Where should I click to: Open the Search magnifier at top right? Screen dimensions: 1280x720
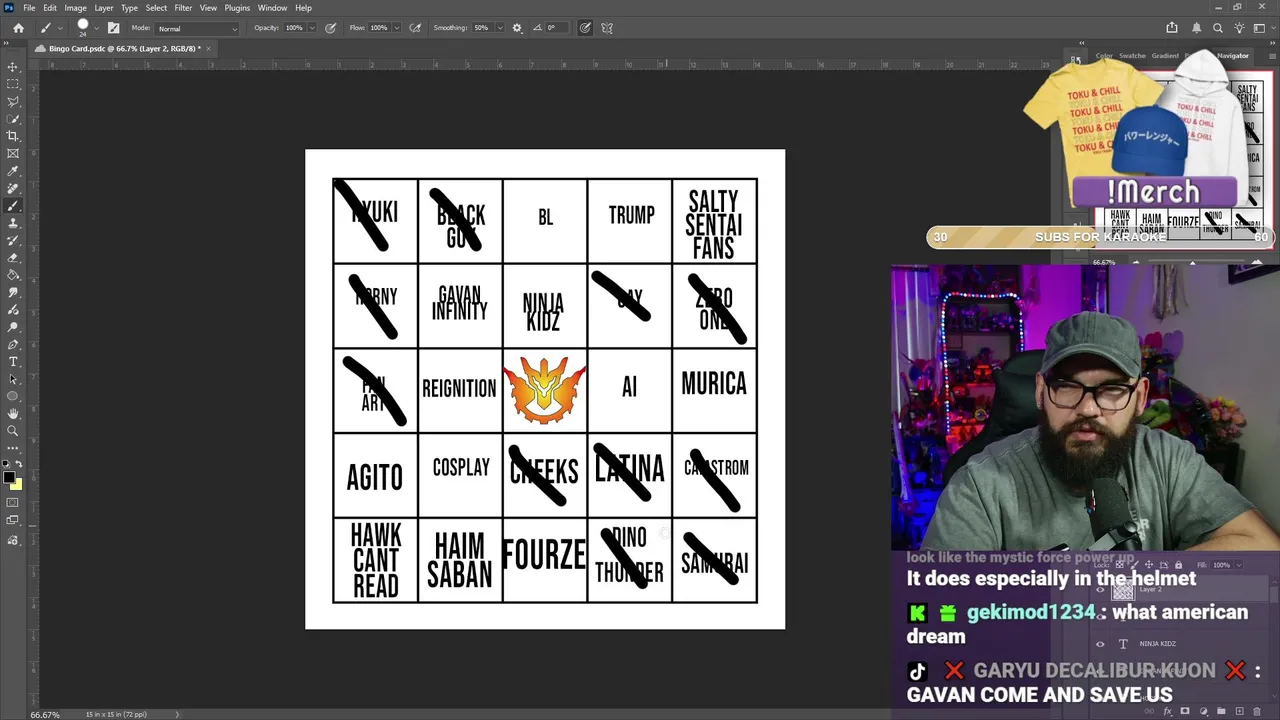pyautogui.click(x=1217, y=28)
